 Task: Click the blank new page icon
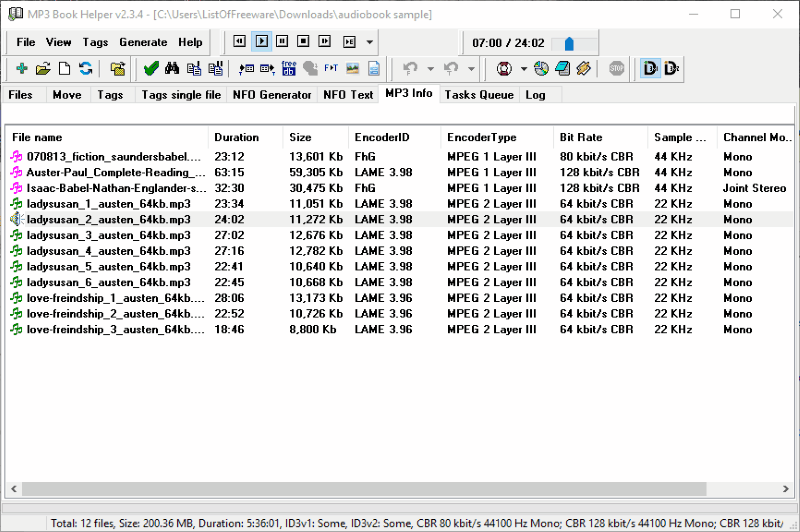click(x=64, y=68)
